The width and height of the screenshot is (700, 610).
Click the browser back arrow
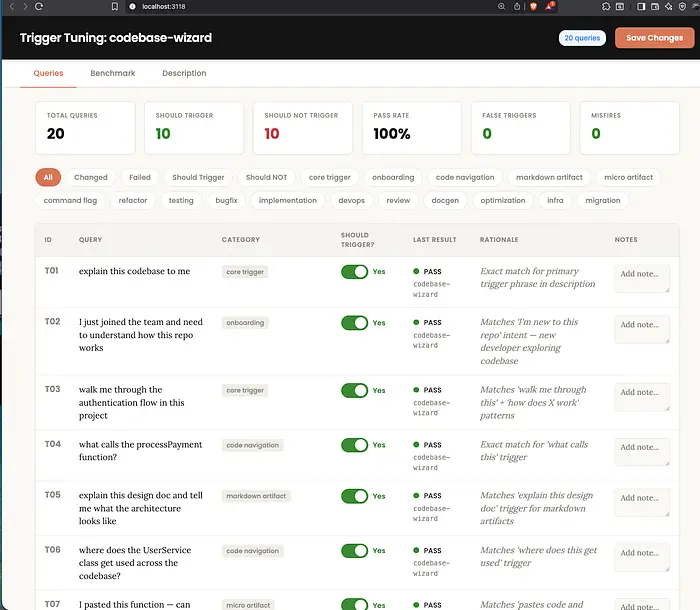tap(11, 6)
